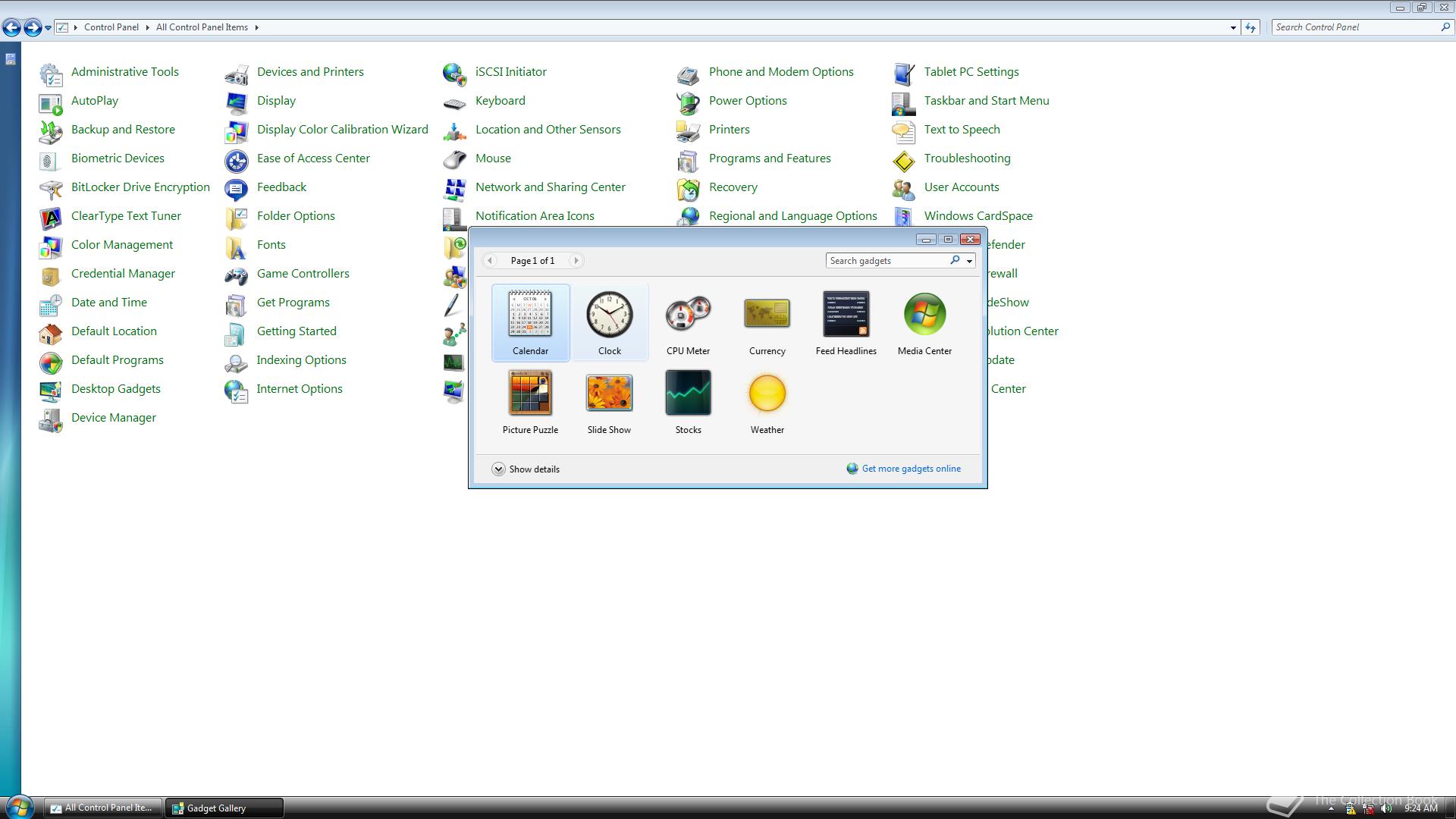The width and height of the screenshot is (1456, 819).
Task: Click the Search gadgets magnifier icon
Action: point(955,260)
